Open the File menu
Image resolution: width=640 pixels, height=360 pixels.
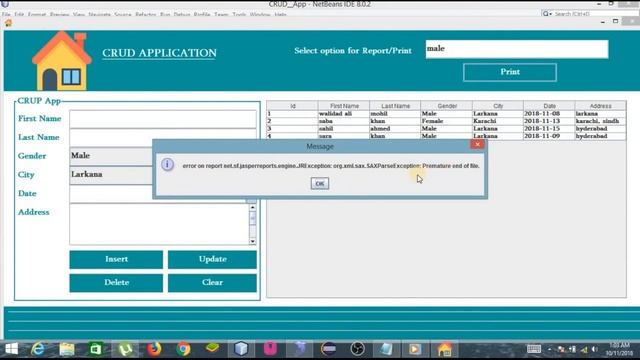click(x=6, y=14)
